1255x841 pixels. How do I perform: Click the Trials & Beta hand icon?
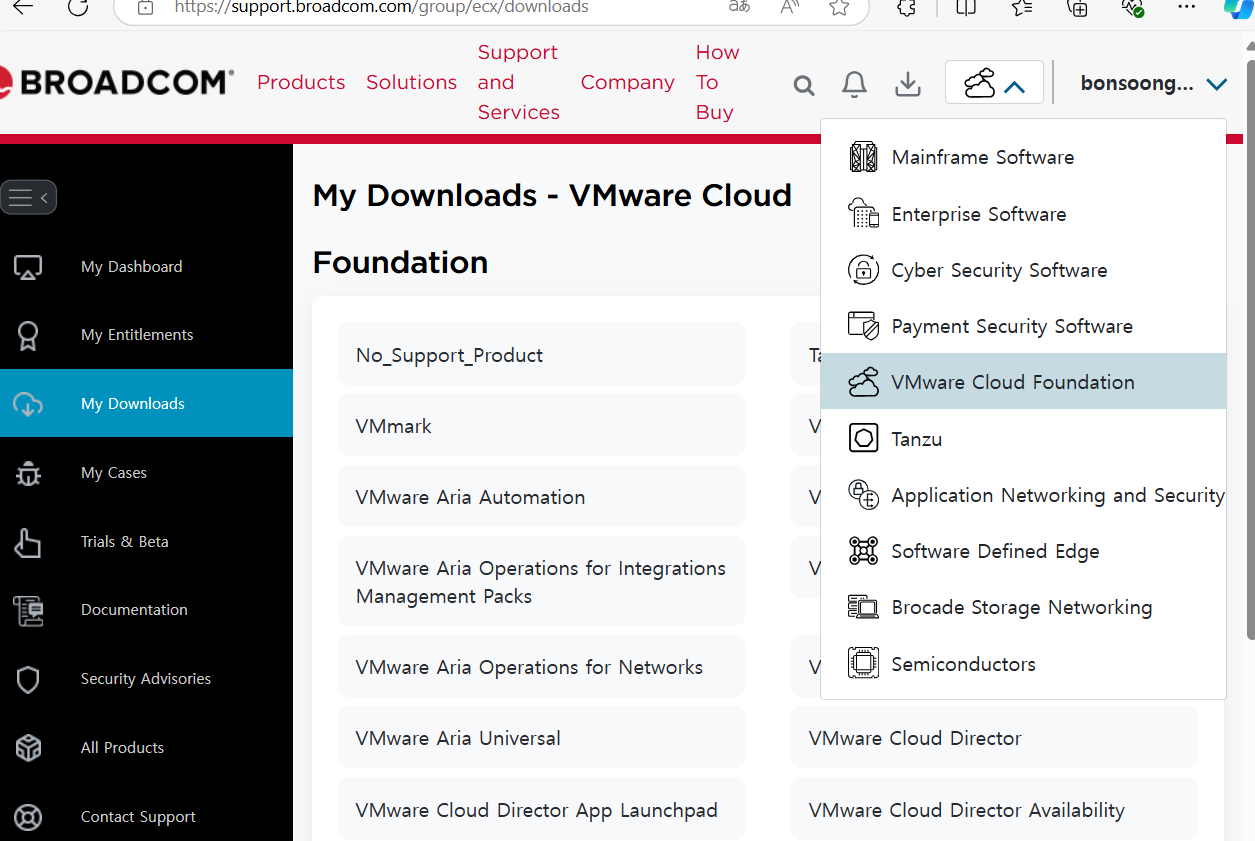coord(28,542)
